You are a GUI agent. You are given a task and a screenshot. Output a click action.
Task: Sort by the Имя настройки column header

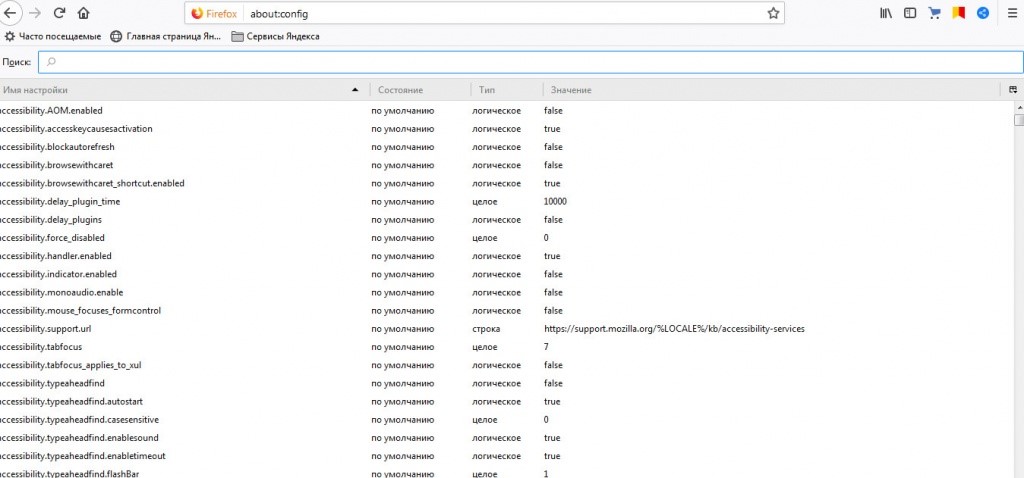coord(180,90)
